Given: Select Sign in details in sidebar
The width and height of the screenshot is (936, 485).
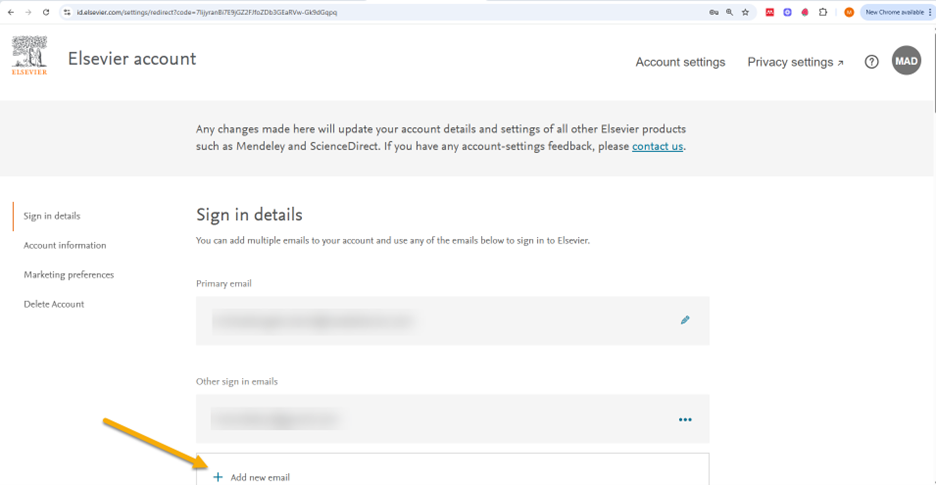Looking at the screenshot, I should point(52,216).
